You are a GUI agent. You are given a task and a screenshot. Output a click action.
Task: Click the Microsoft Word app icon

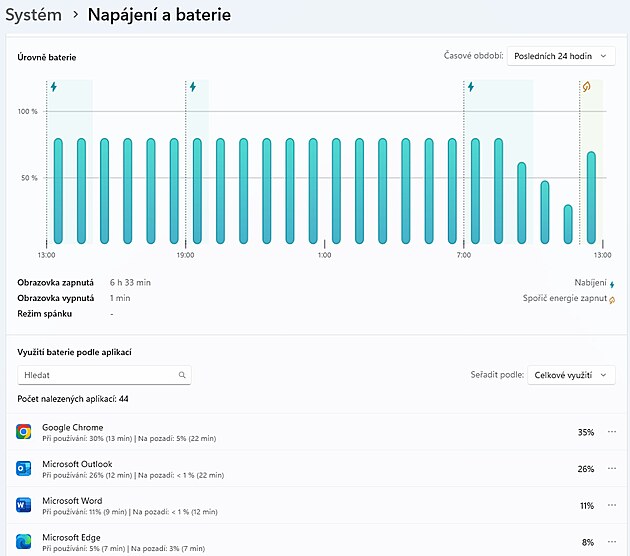[24, 505]
